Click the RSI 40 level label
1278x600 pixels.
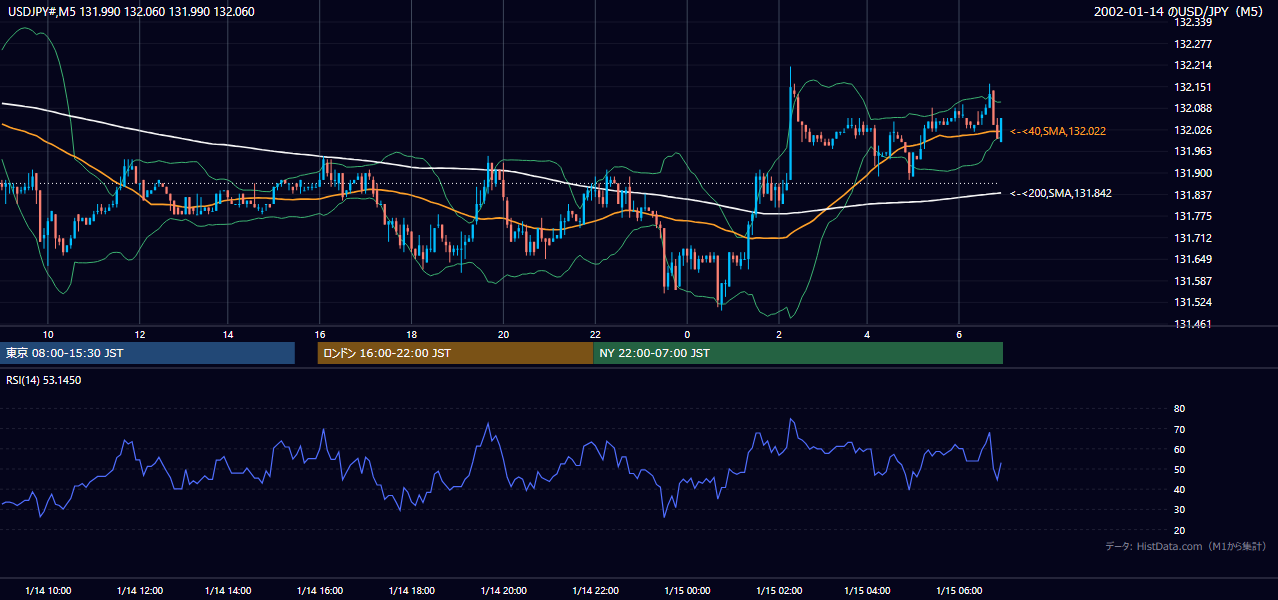pos(1179,489)
